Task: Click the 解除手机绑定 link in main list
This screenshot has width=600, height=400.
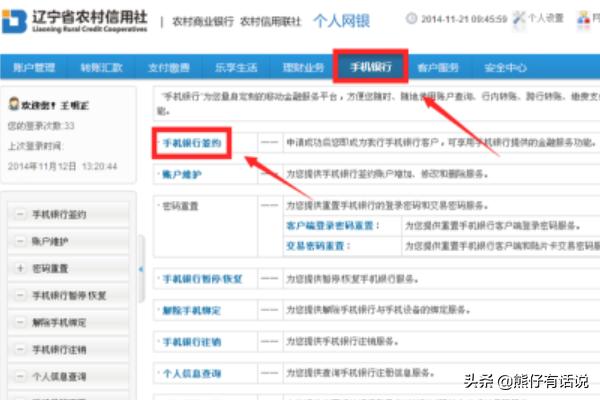Action: point(192,310)
